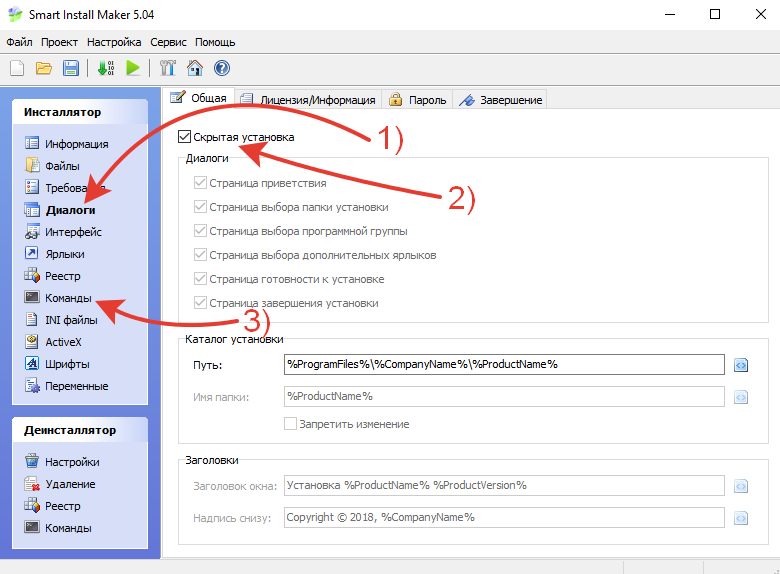Viewport: 780px width, 574px height.
Task: Open INI файлы section
Action: 61,320
